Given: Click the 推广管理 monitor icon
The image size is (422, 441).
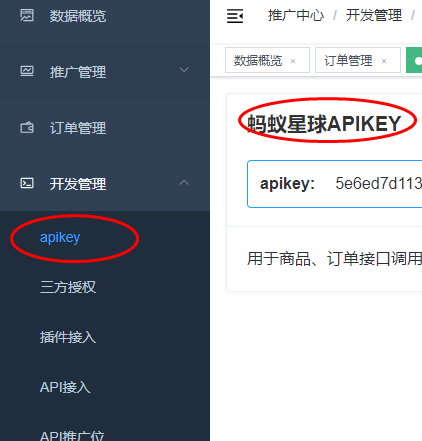Looking at the screenshot, I should pyautogui.click(x=27, y=71).
